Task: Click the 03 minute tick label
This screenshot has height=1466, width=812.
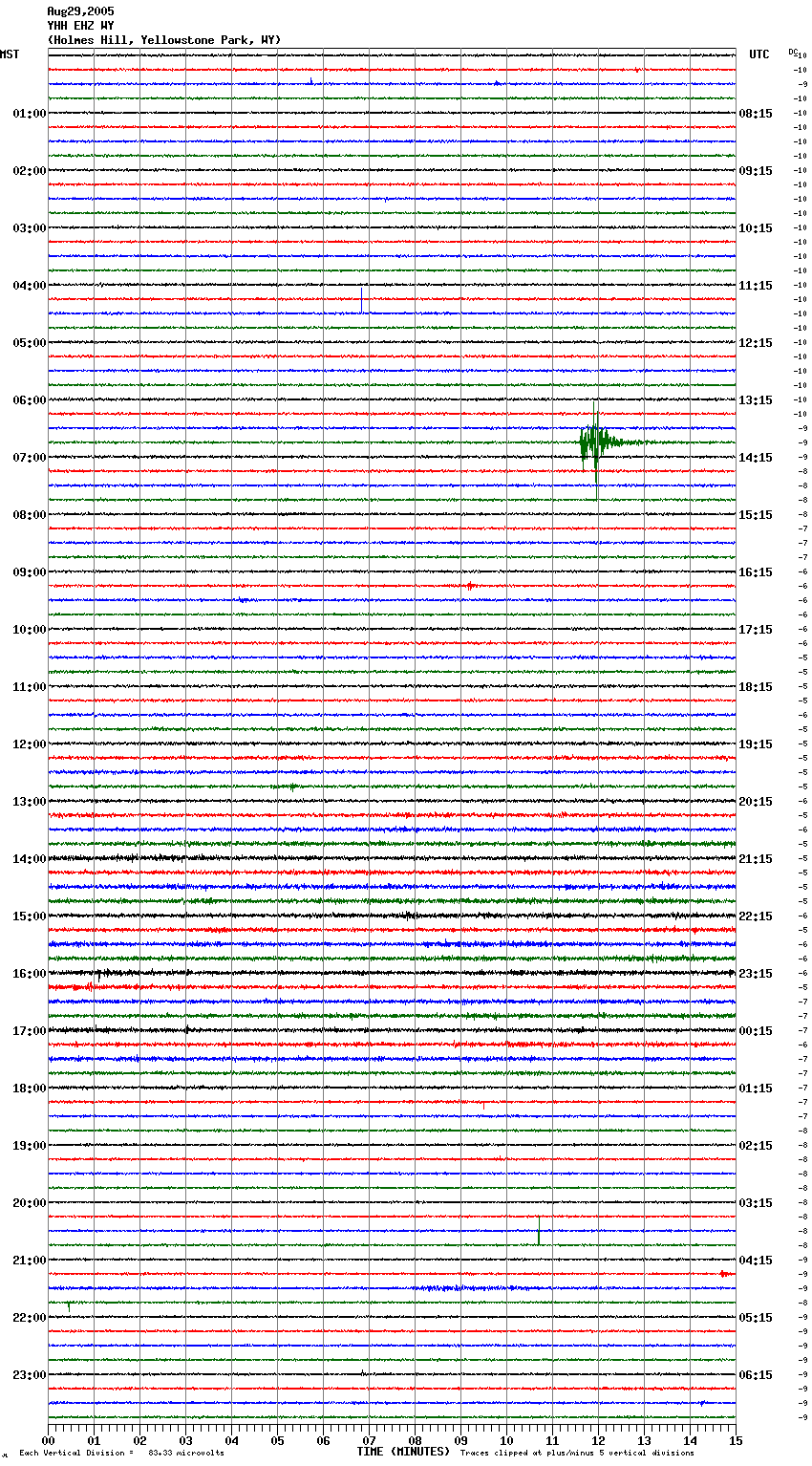Action: pos(186,1440)
